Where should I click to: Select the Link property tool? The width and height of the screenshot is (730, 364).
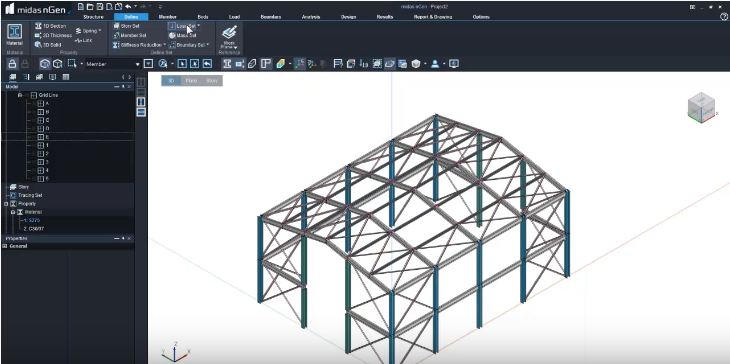point(84,40)
